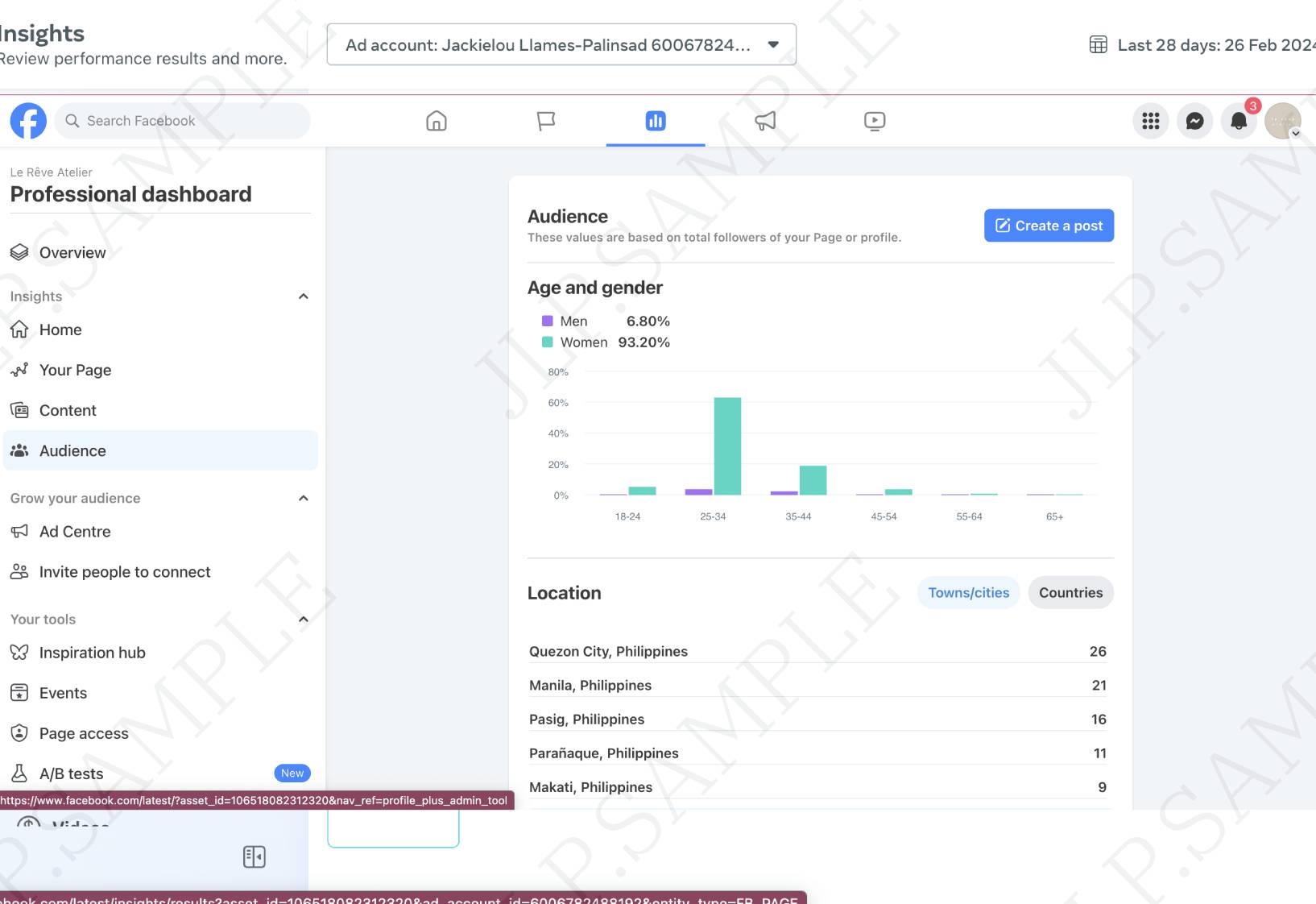This screenshot has height=904, width=1316.
Task: Click the Women 35-44 chart bar
Action: pos(813,480)
